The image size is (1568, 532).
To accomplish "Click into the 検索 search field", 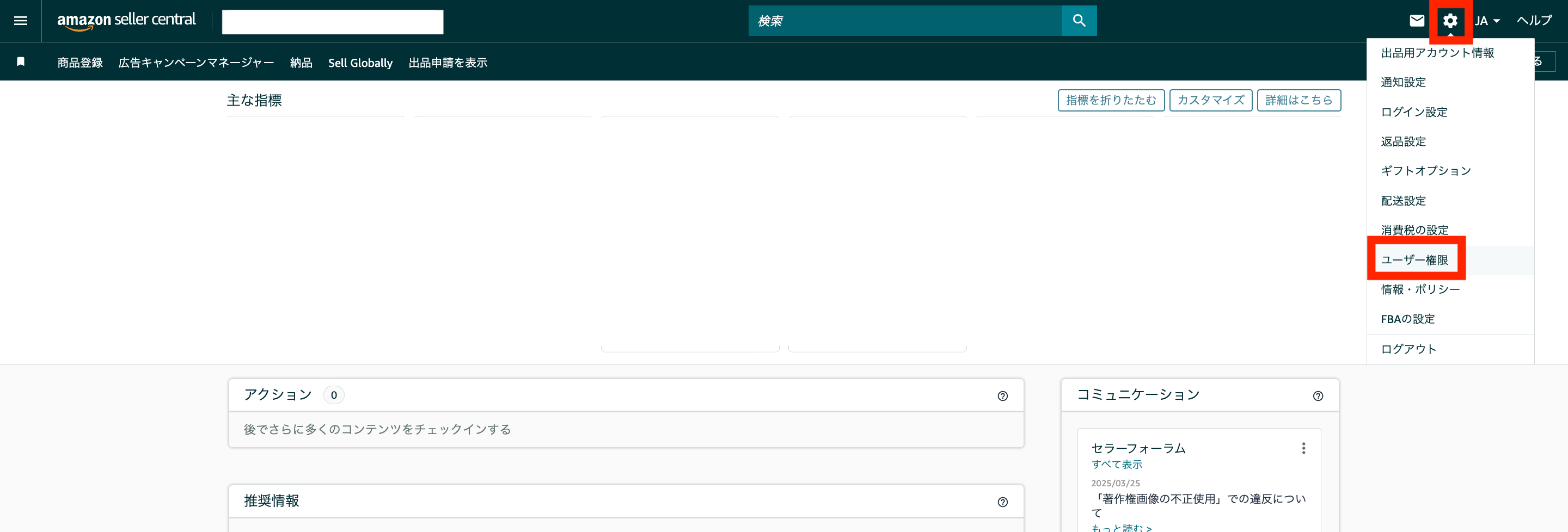I will point(905,21).
